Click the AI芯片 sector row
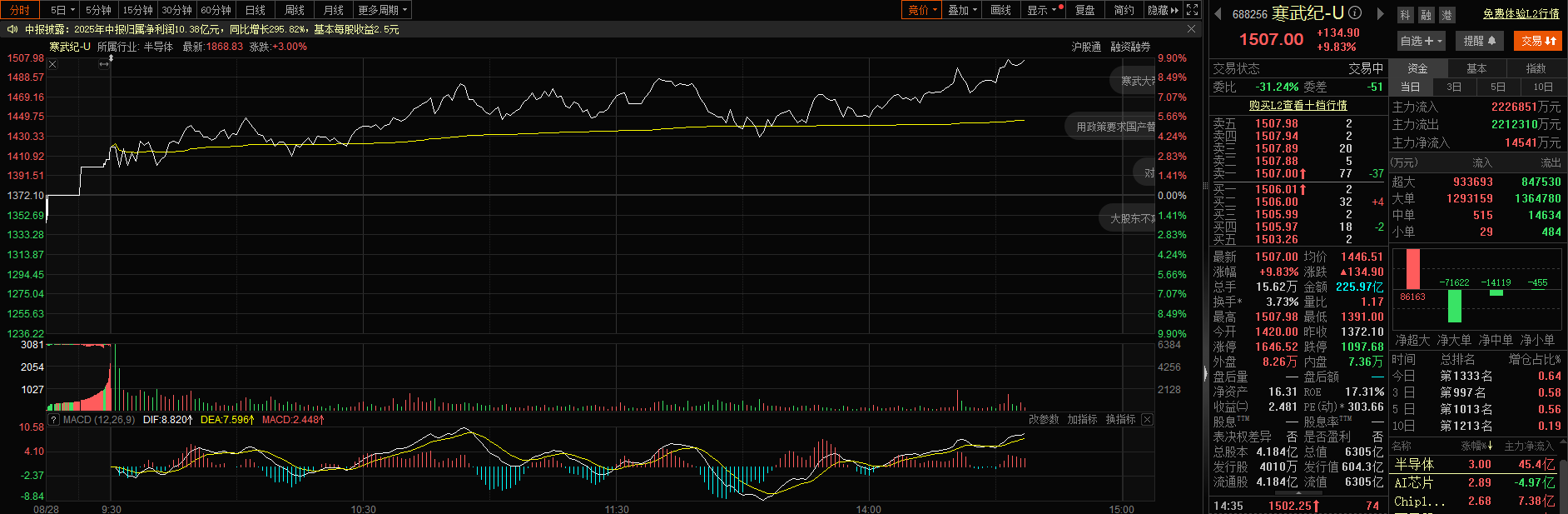 click(1476, 483)
